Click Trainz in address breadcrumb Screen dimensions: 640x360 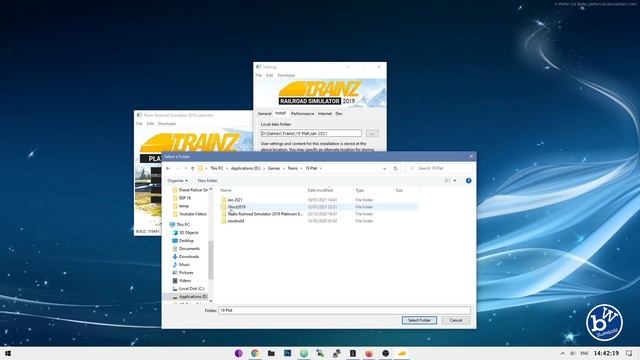click(x=293, y=168)
